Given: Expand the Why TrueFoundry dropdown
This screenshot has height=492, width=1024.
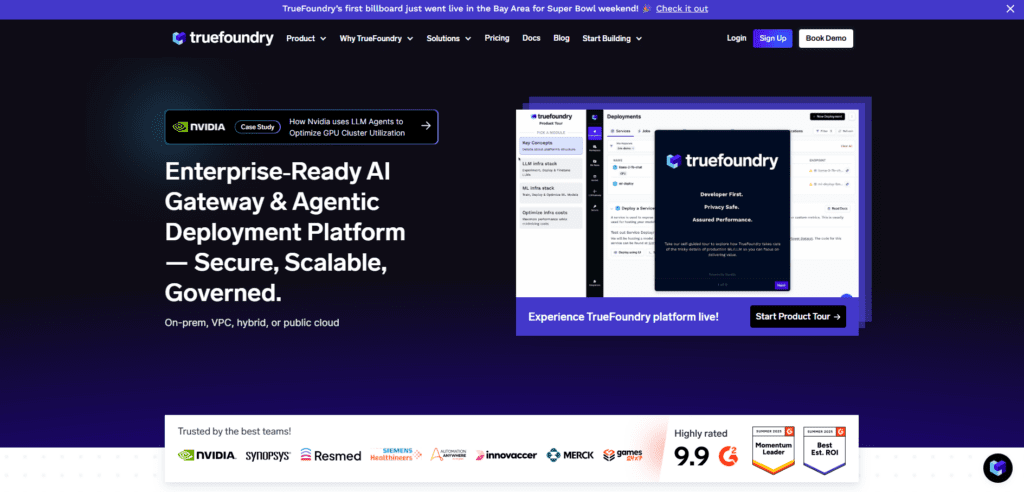Looking at the screenshot, I should pyautogui.click(x=376, y=39).
